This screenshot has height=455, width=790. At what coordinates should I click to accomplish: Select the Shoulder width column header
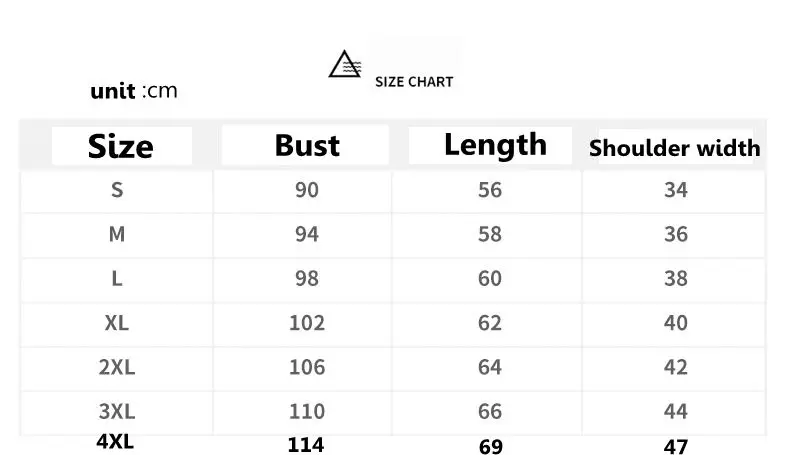click(x=674, y=149)
